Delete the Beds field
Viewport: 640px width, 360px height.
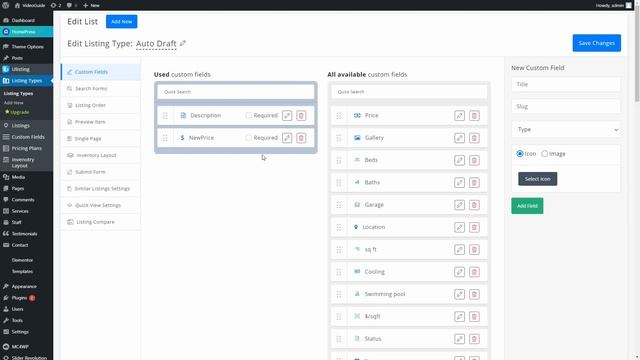click(474, 160)
